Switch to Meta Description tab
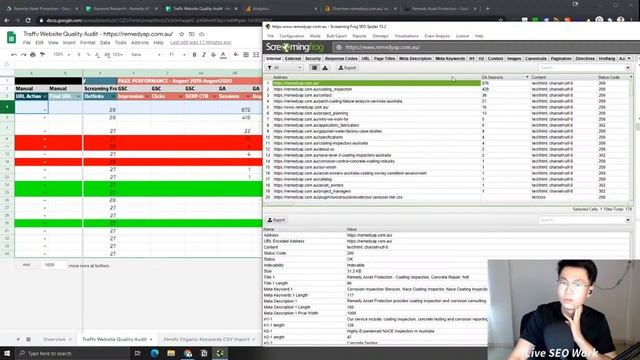This screenshot has height=360, width=640. pyautogui.click(x=415, y=59)
